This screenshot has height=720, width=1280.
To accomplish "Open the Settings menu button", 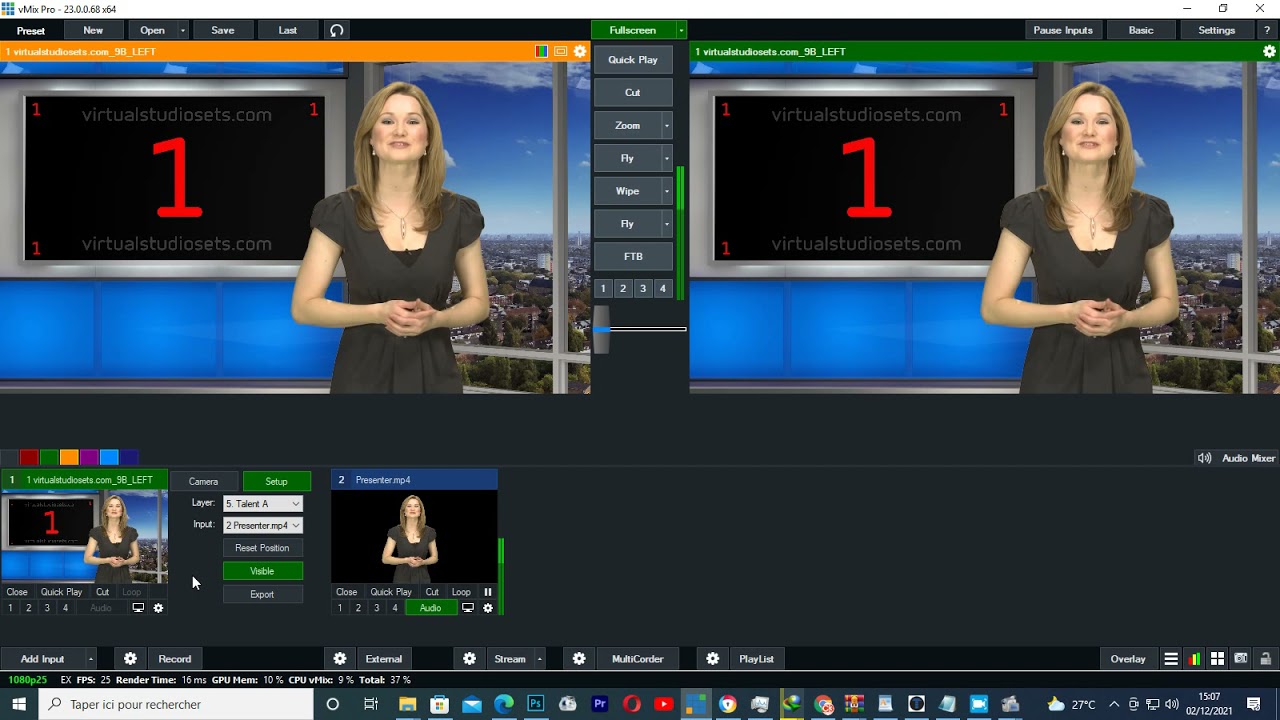I will (1217, 30).
